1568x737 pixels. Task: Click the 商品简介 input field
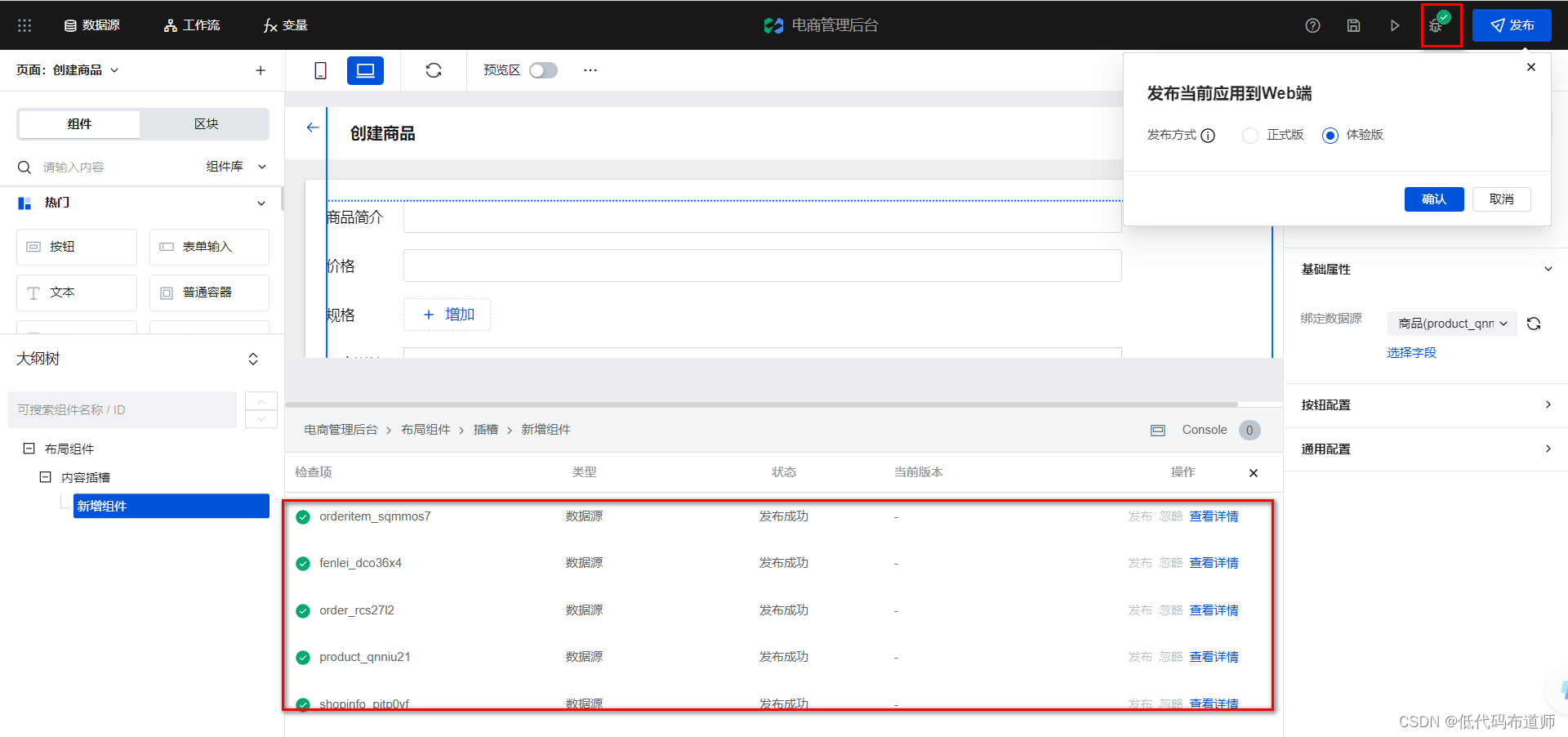(x=762, y=217)
